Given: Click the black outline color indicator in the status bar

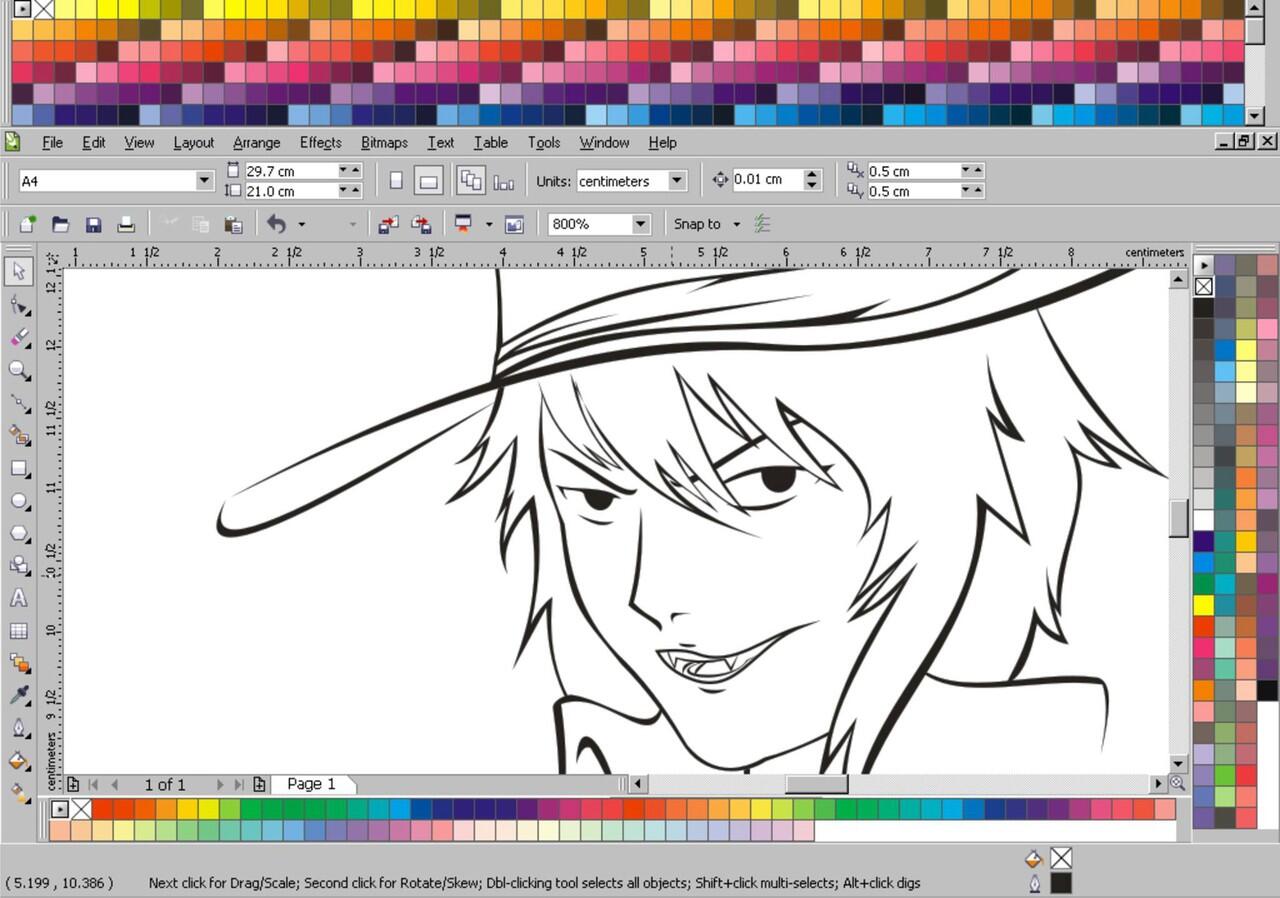Looking at the screenshot, I should (x=1061, y=882).
